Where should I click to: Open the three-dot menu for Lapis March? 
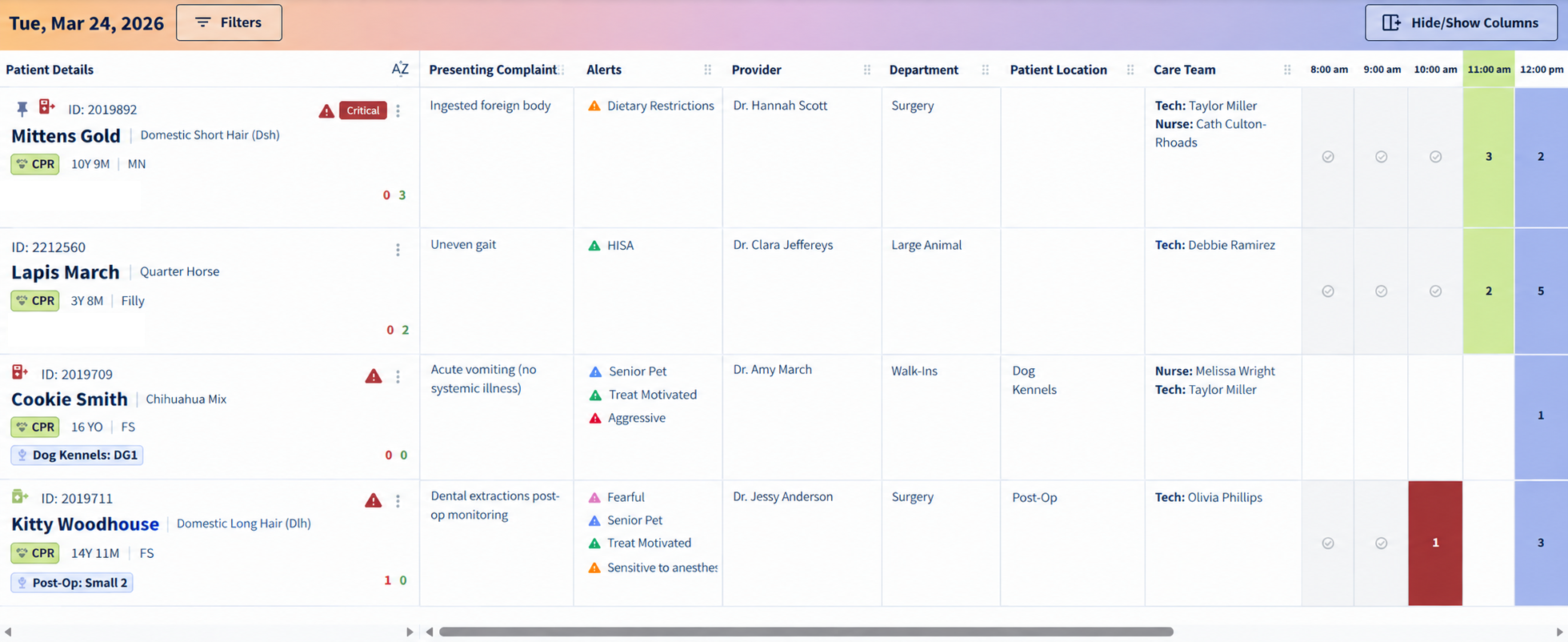point(398,250)
